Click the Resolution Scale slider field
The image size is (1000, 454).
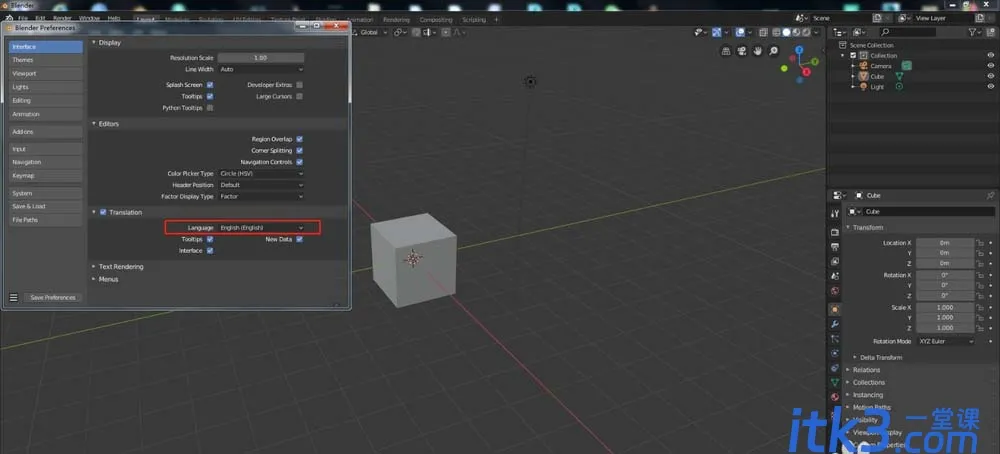[261, 57]
